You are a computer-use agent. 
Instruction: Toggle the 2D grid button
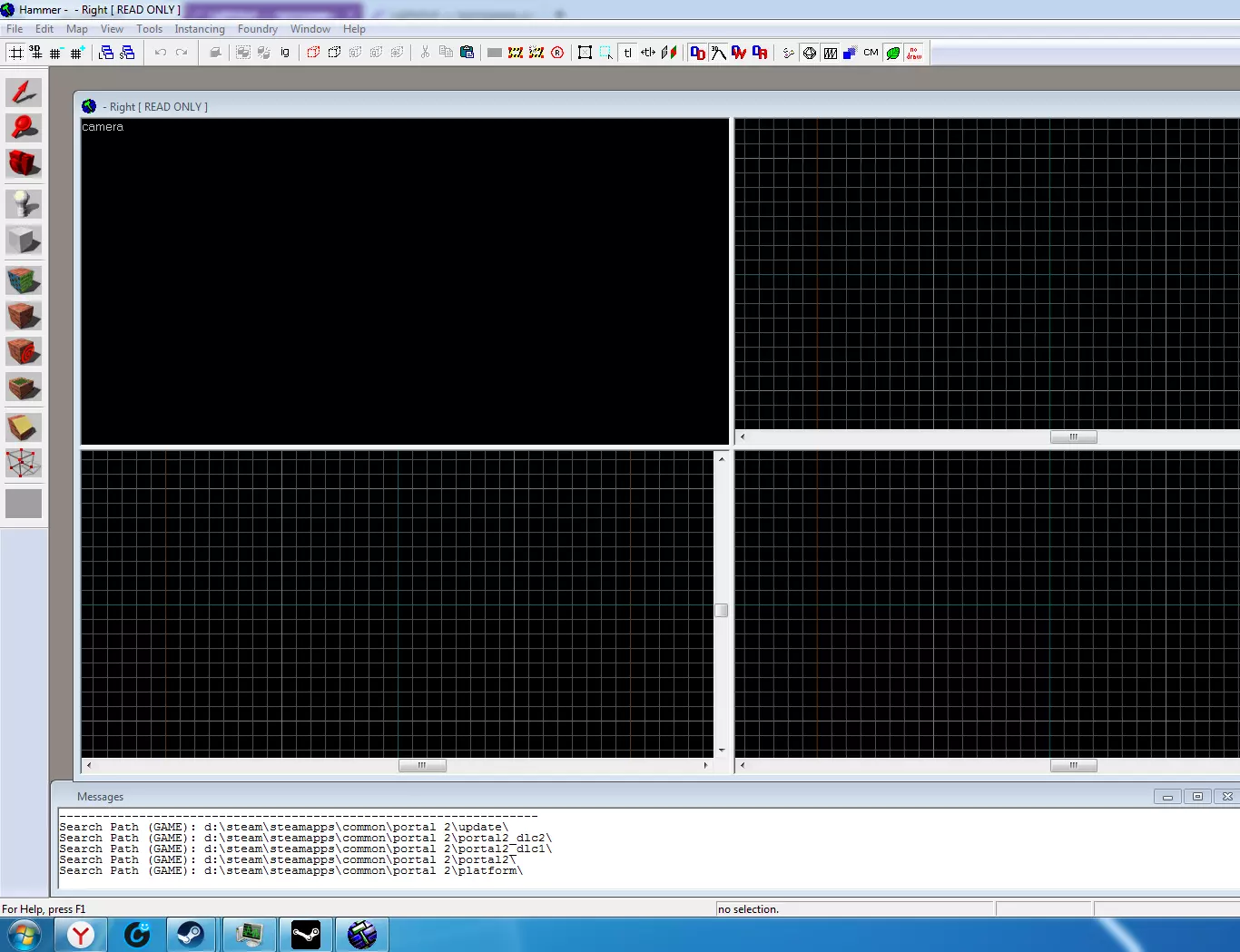coord(15,53)
